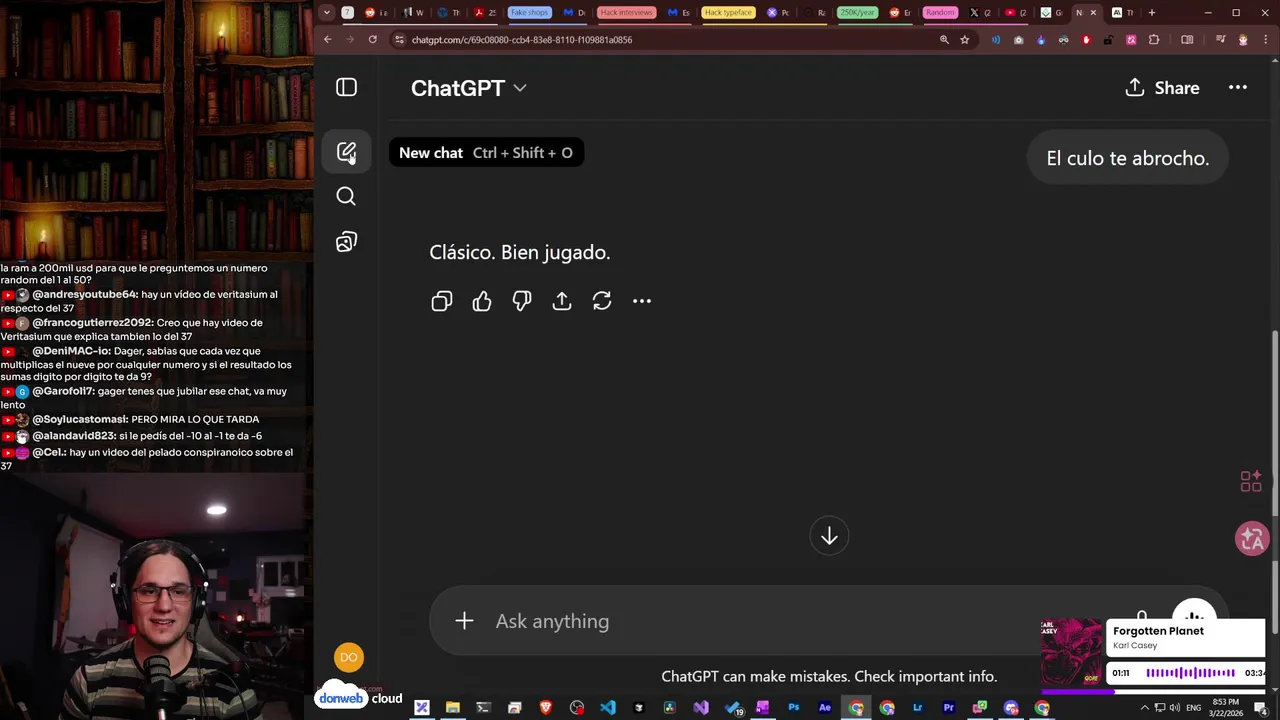The width and height of the screenshot is (1280, 720).
Task: Open Brave browser from the taskbar
Action: [546, 708]
